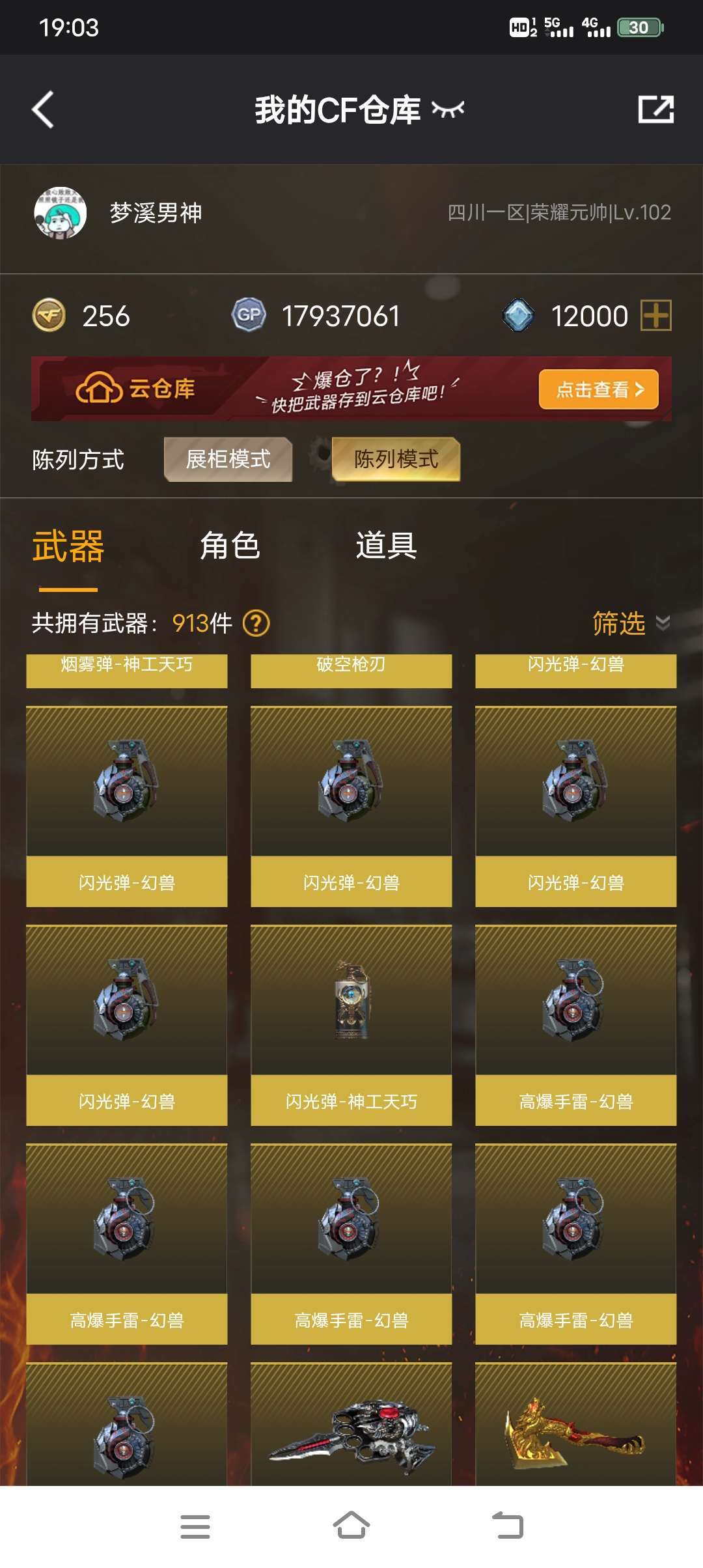703x1568 pixels.
Task: Tap the GP currency icon
Action: (249, 315)
